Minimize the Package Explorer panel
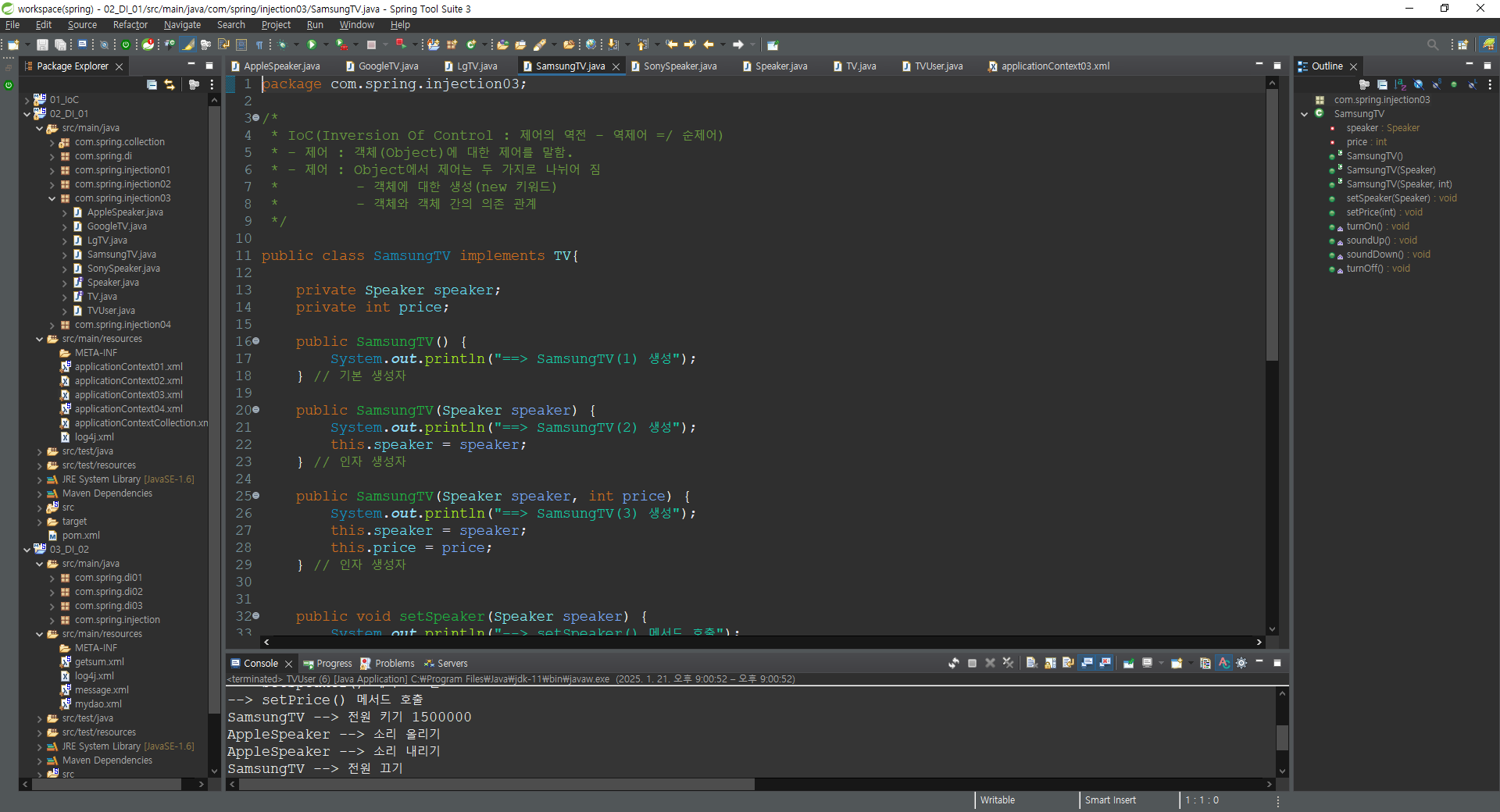 pyautogui.click(x=191, y=66)
